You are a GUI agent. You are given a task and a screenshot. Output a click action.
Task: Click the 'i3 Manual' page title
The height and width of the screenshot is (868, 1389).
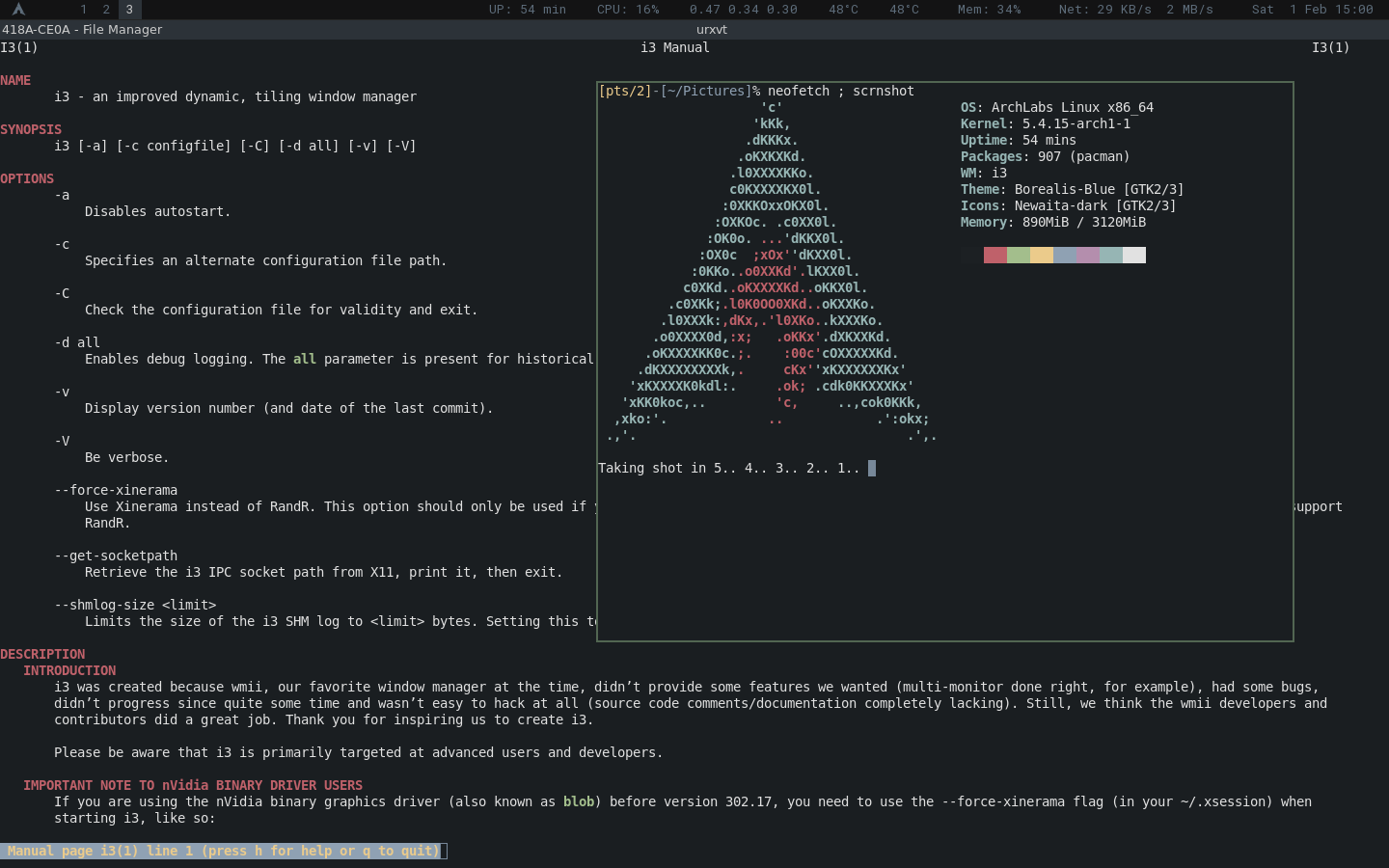click(675, 47)
